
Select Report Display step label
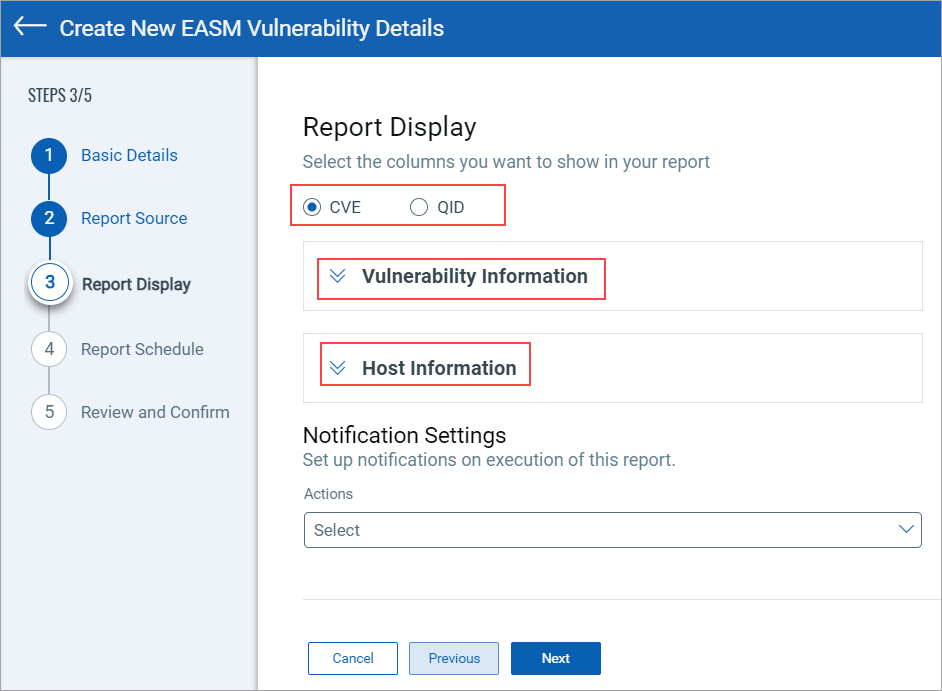(x=136, y=284)
